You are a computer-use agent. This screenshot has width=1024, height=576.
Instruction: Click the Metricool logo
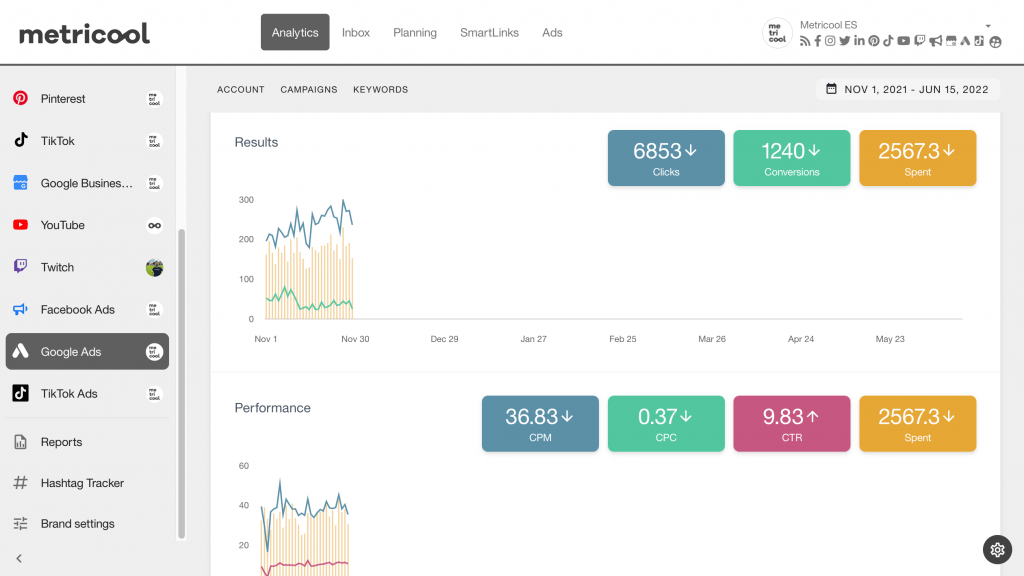[84, 33]
